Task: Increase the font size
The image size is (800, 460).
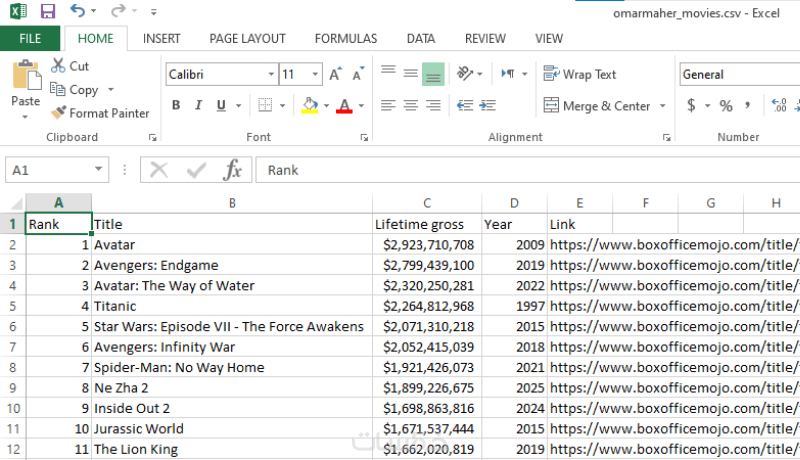Action: [x=335, y=74]
